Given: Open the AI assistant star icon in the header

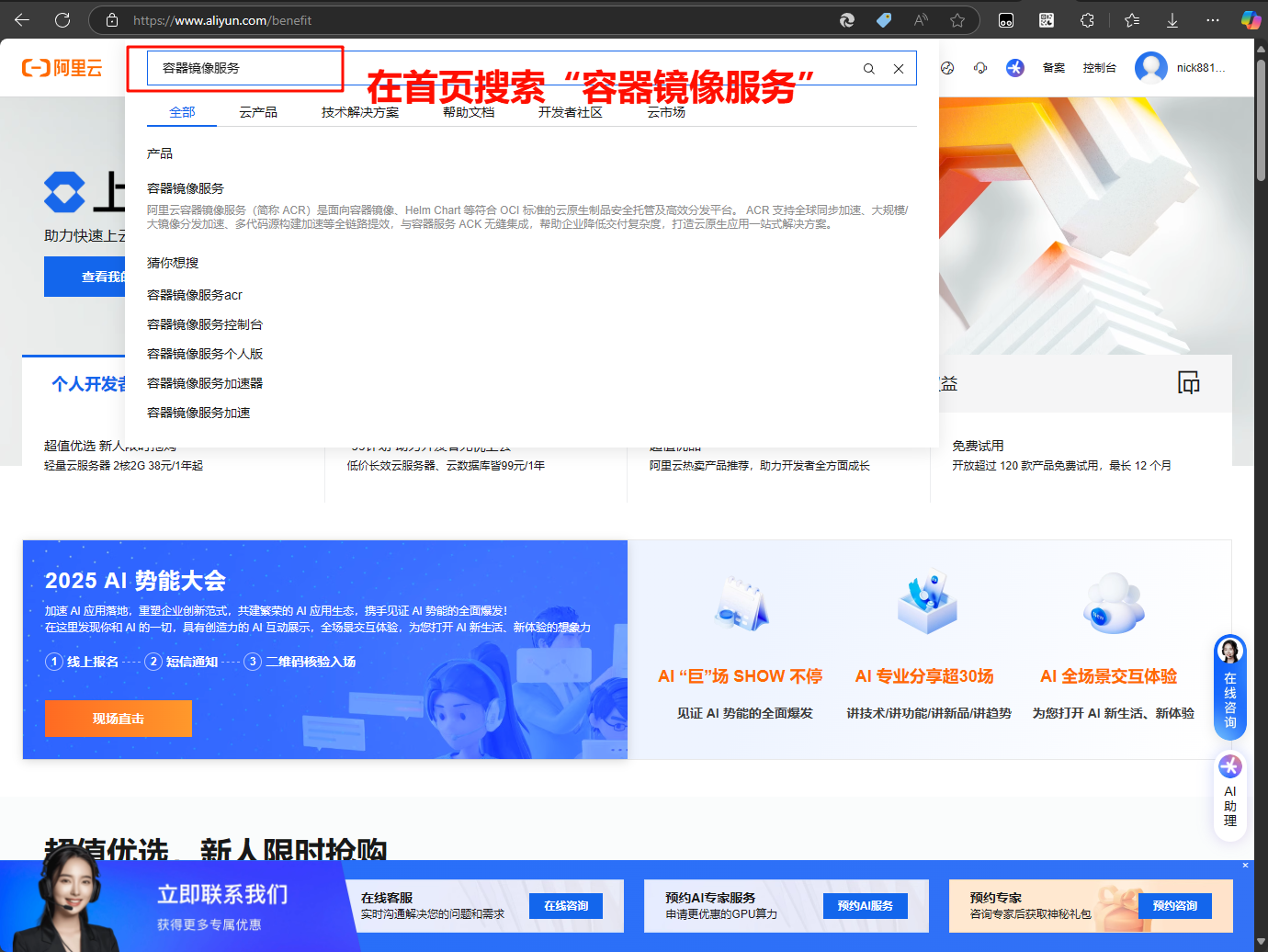Looking at the screenshot, I should (1014, 68).
